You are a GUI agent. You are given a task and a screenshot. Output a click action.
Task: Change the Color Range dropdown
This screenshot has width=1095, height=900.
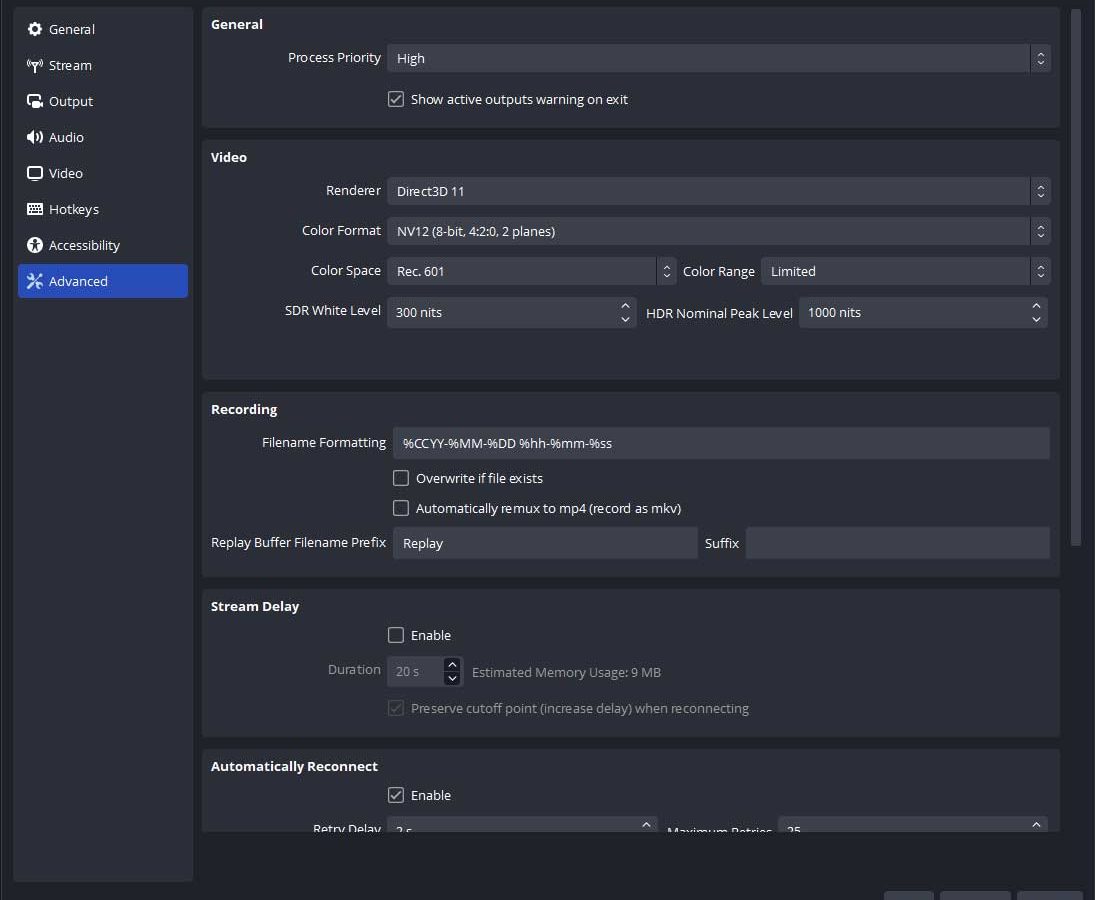[904, 271]
